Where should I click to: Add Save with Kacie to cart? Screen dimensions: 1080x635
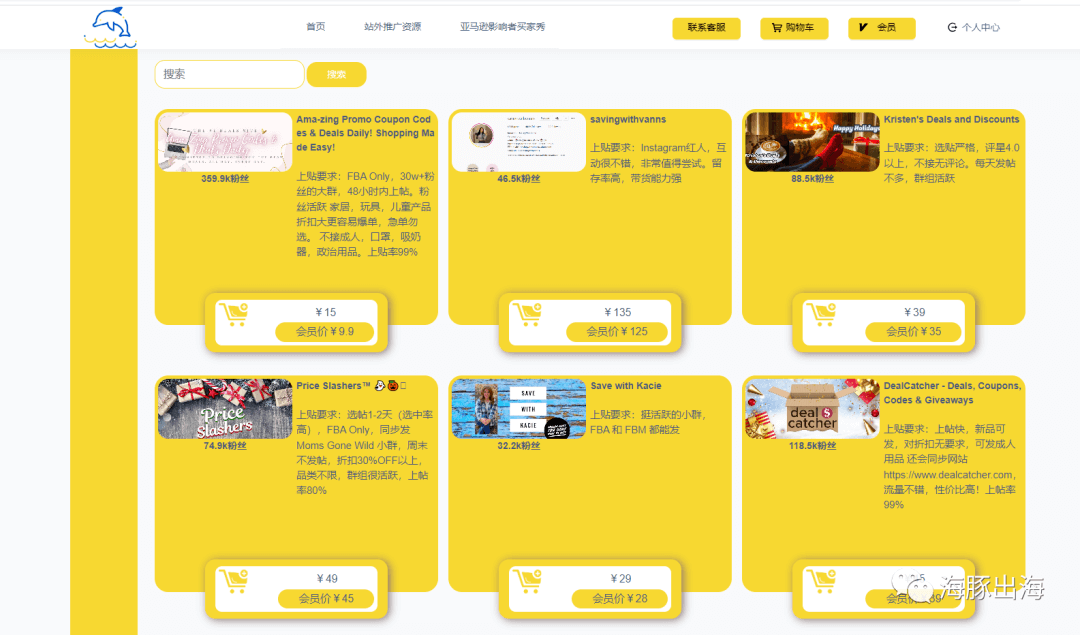click(526, 581)
